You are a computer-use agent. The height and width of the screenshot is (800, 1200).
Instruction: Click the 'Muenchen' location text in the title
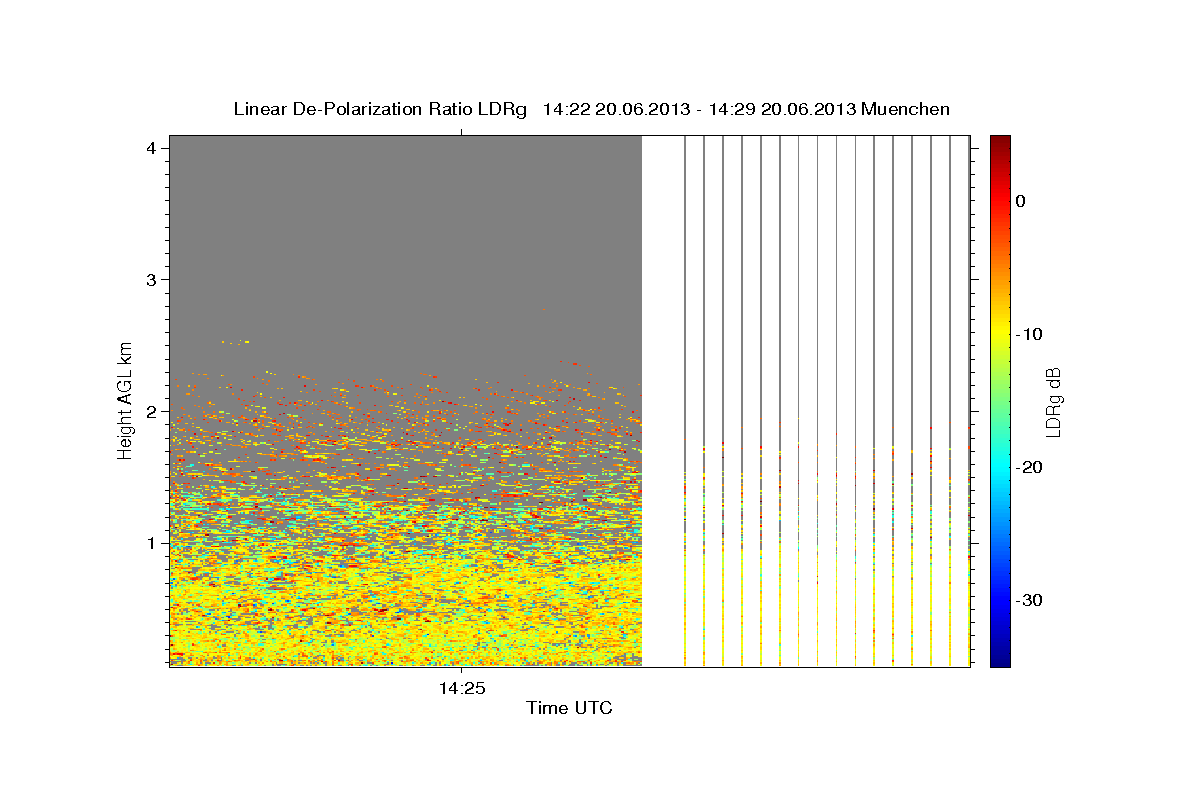pyautogui.click(x=906, y=109)
